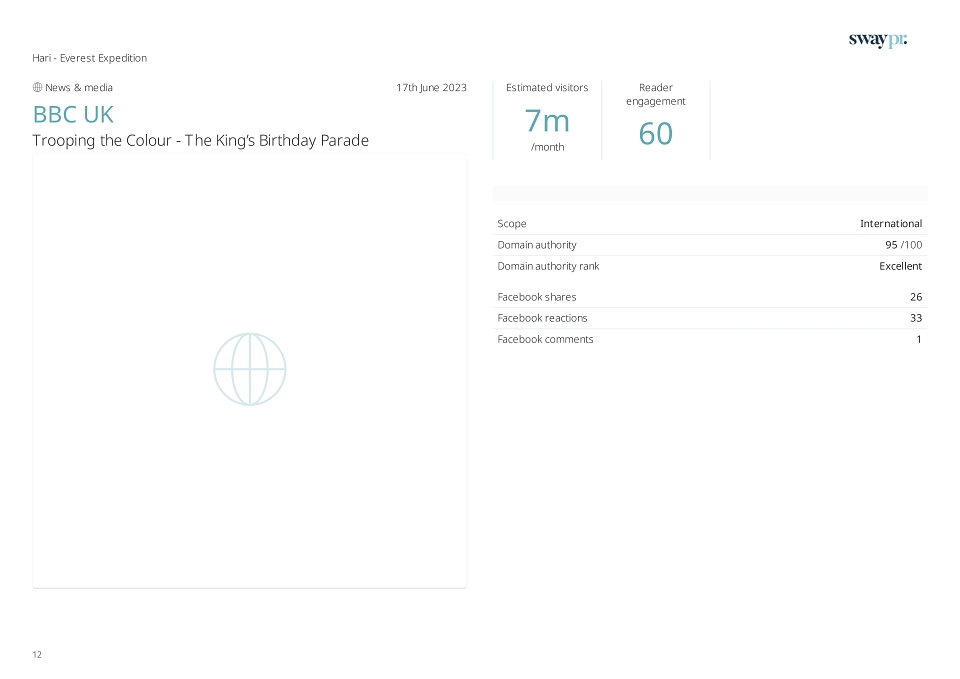Select the Scope International row
Viewport: 960px width, 679px height.
710,223
